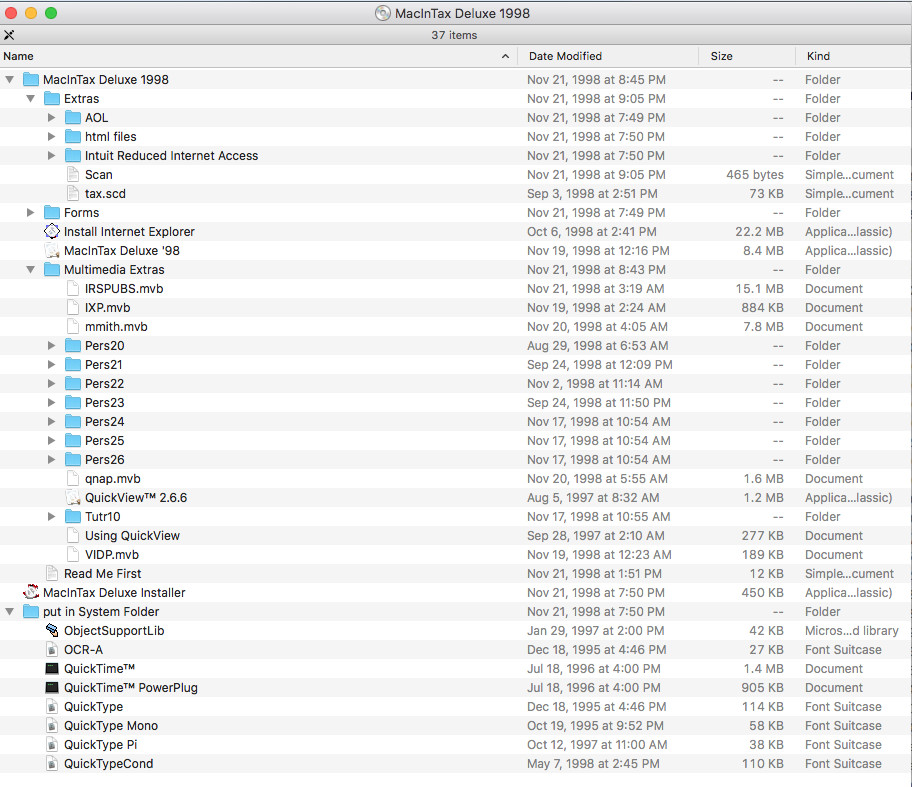Click the Extras folder icon
This screenshot has height=787, width=912.
[52, 98]
